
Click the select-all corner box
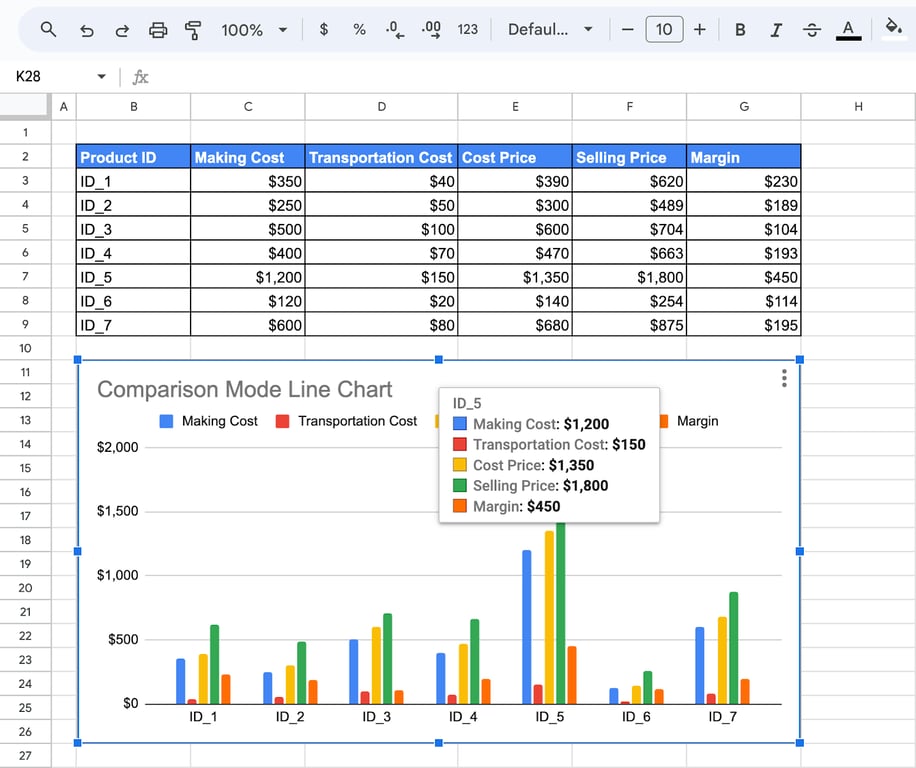tap(25, 106)
